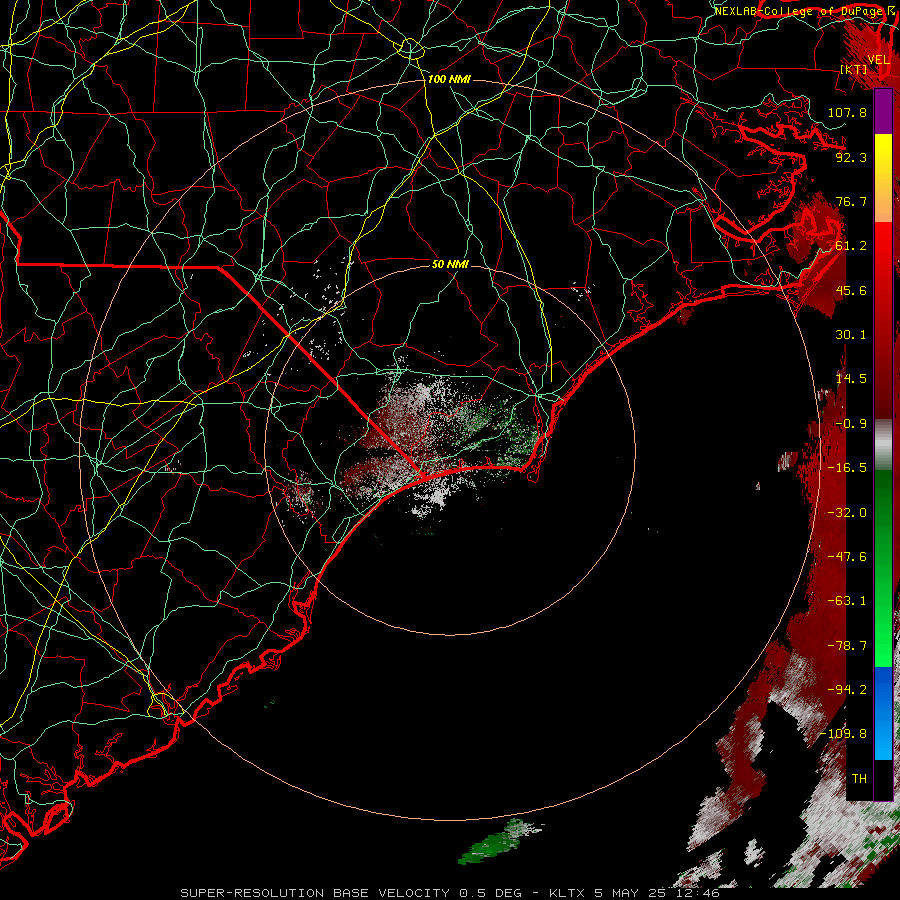The height and width of the screenshot is (900, 900).
Task: Click the blue segment of the color bar
Action: [x=883, y=713]
